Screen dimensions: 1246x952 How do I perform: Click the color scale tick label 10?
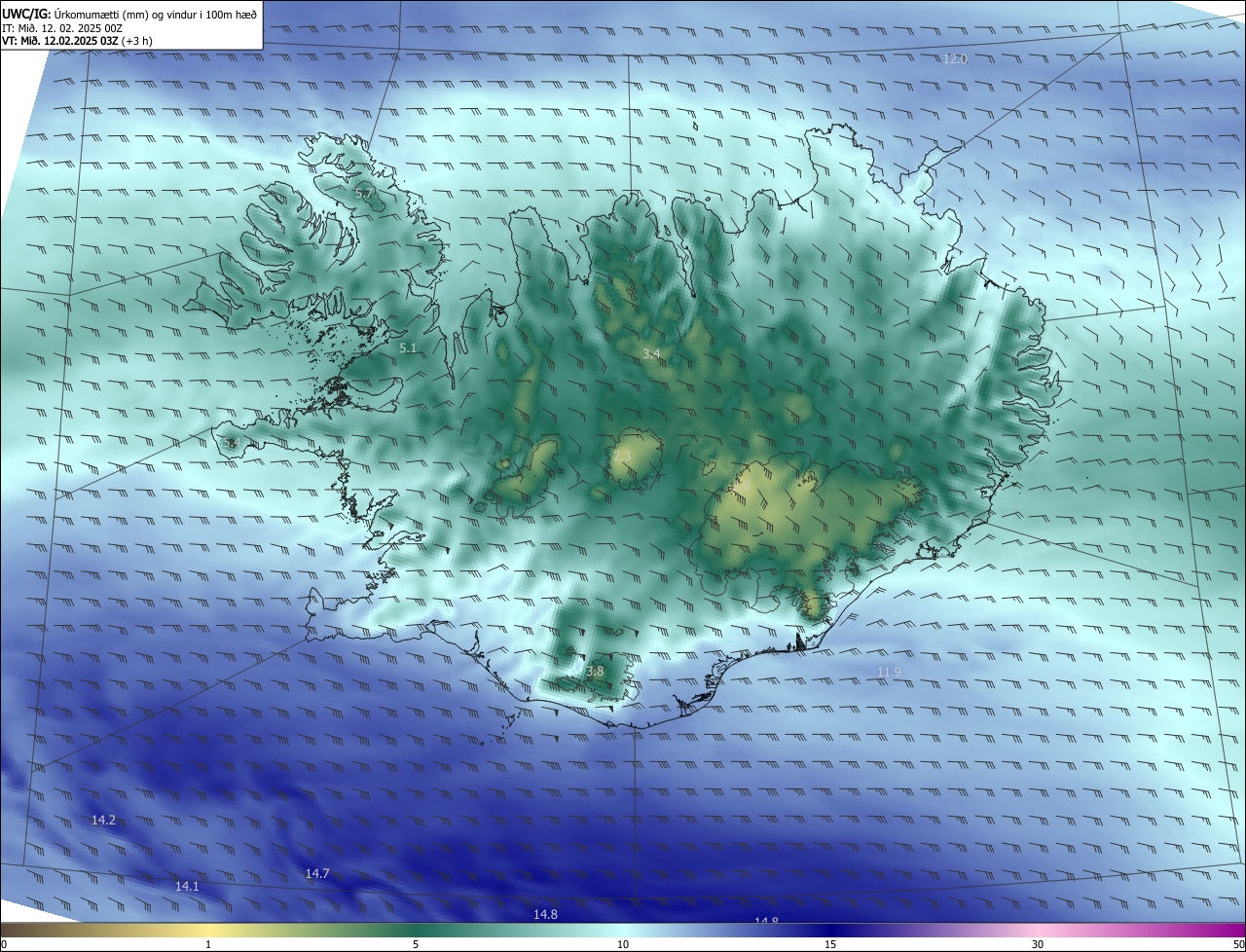point(623,945)
